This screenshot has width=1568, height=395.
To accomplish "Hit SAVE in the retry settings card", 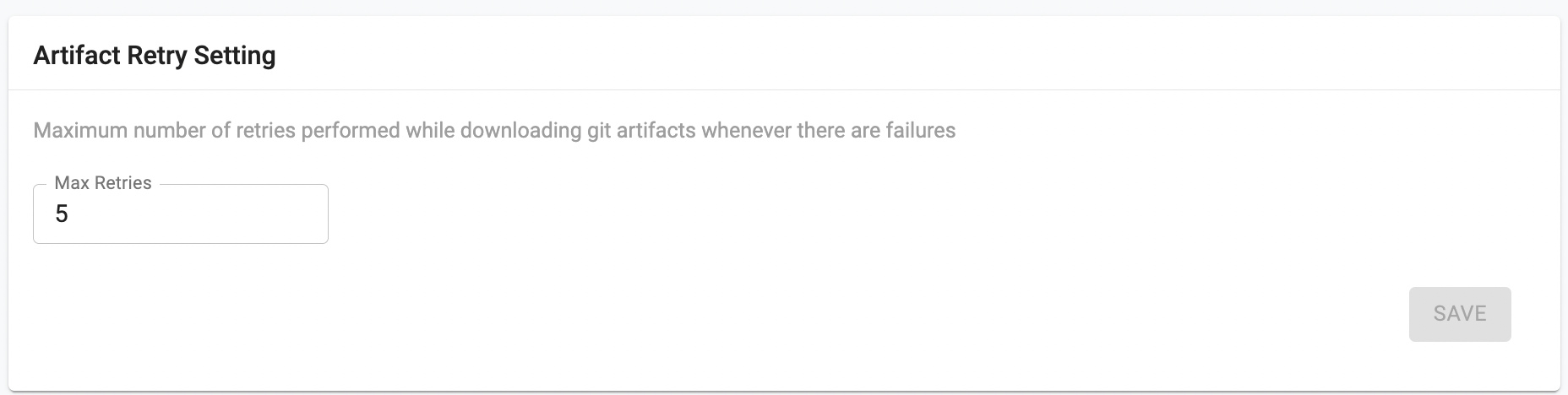I will (x=1459, y=314).
